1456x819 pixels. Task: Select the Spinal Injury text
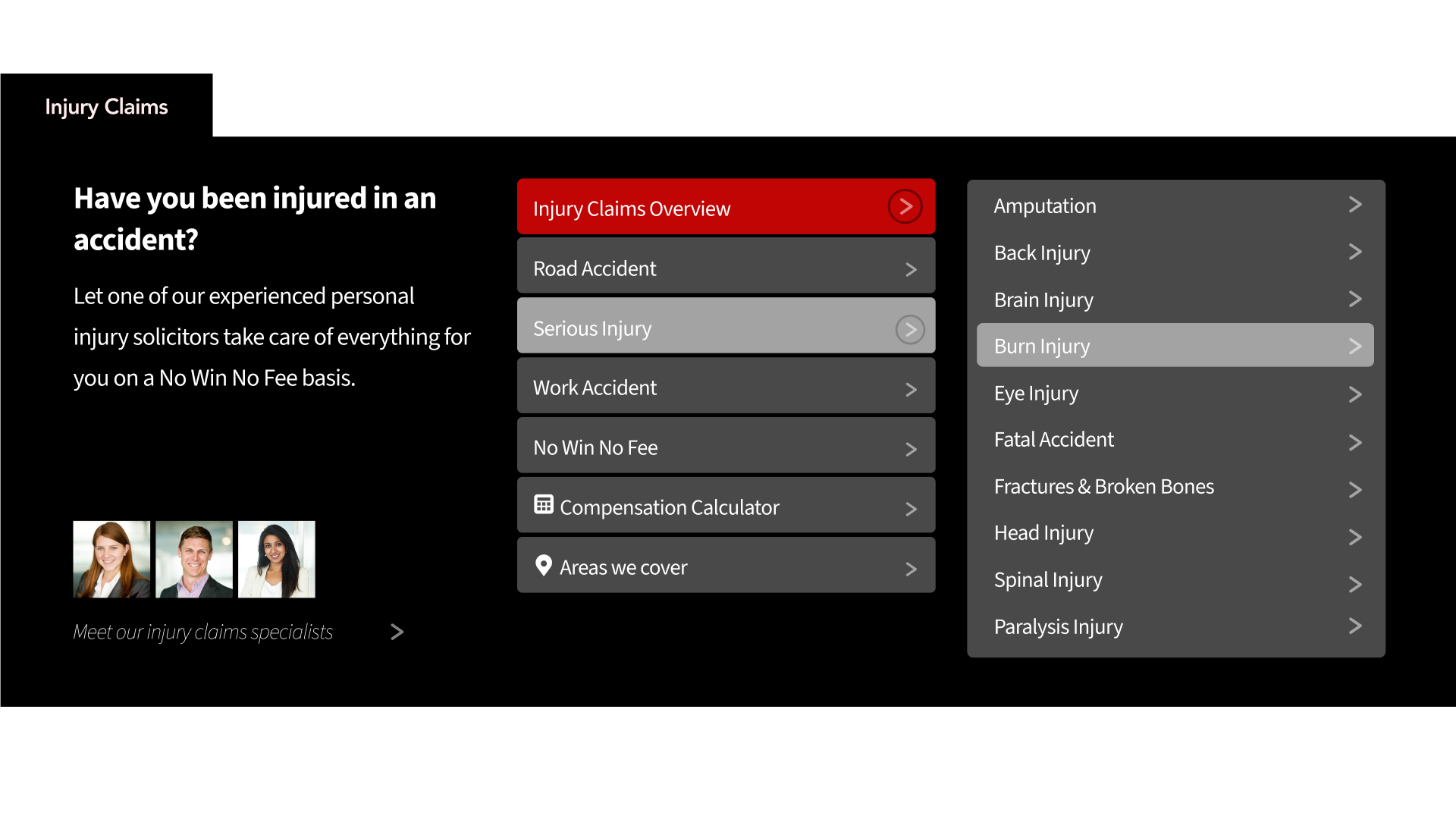(1048, 580)
